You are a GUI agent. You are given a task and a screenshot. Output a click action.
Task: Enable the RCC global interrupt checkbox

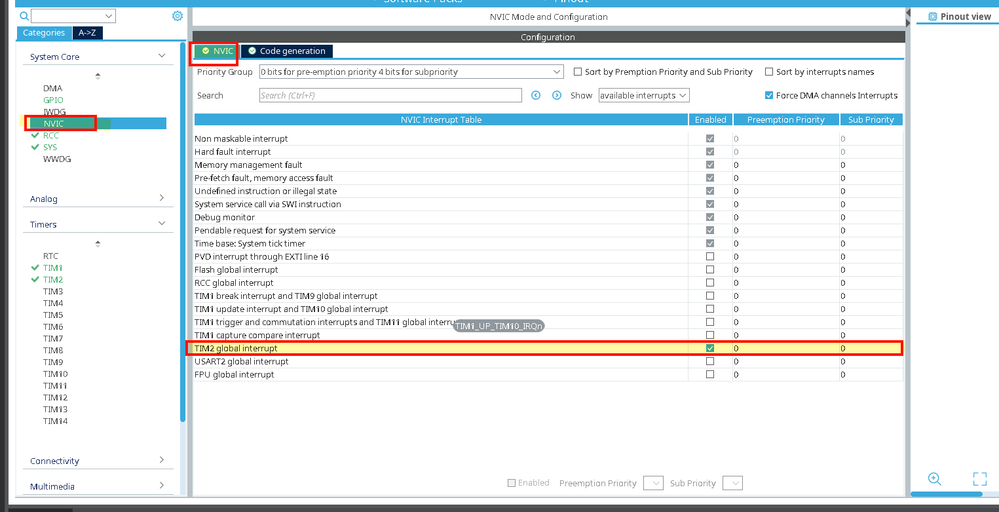710,283
